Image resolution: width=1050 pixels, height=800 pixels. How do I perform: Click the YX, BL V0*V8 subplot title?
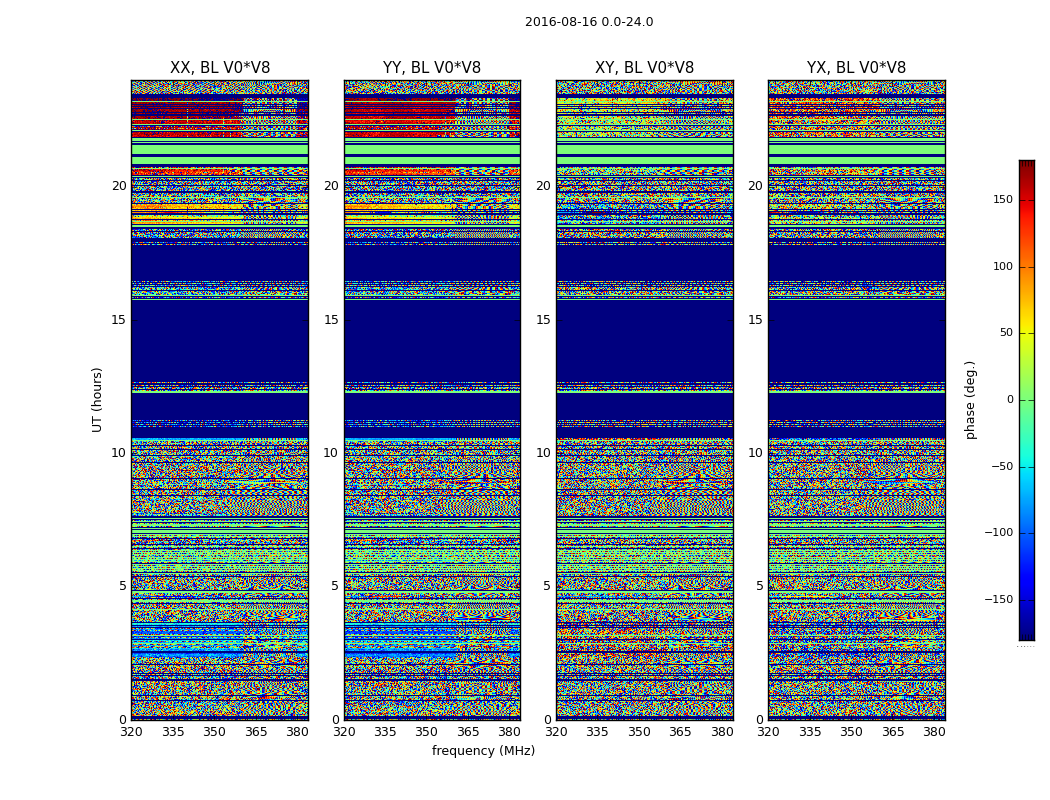(x=856, y=68)
